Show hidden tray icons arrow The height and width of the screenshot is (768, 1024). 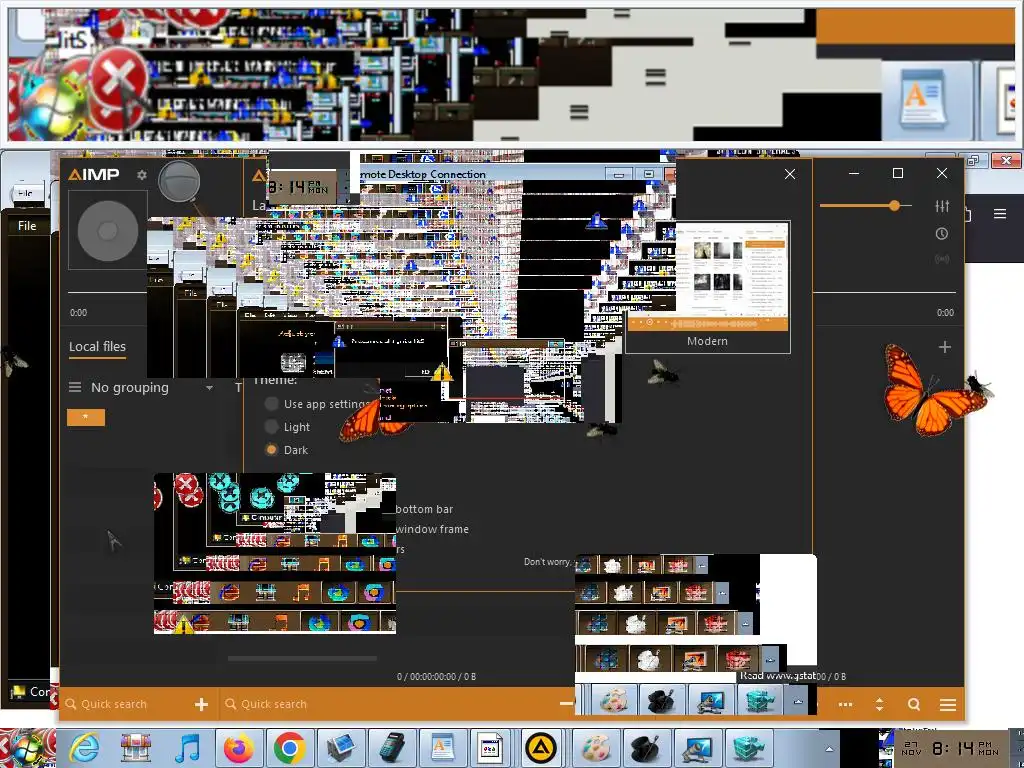tap(829, 749)
